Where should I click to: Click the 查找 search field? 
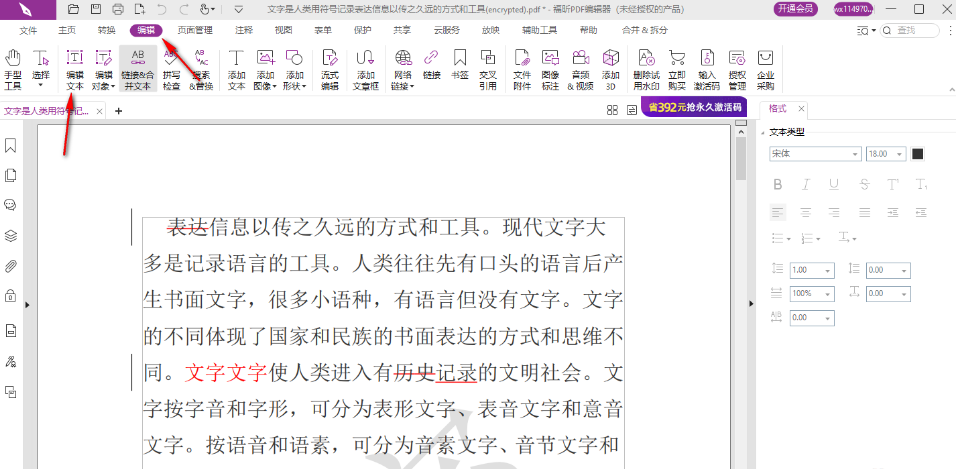tap(910, 30)
